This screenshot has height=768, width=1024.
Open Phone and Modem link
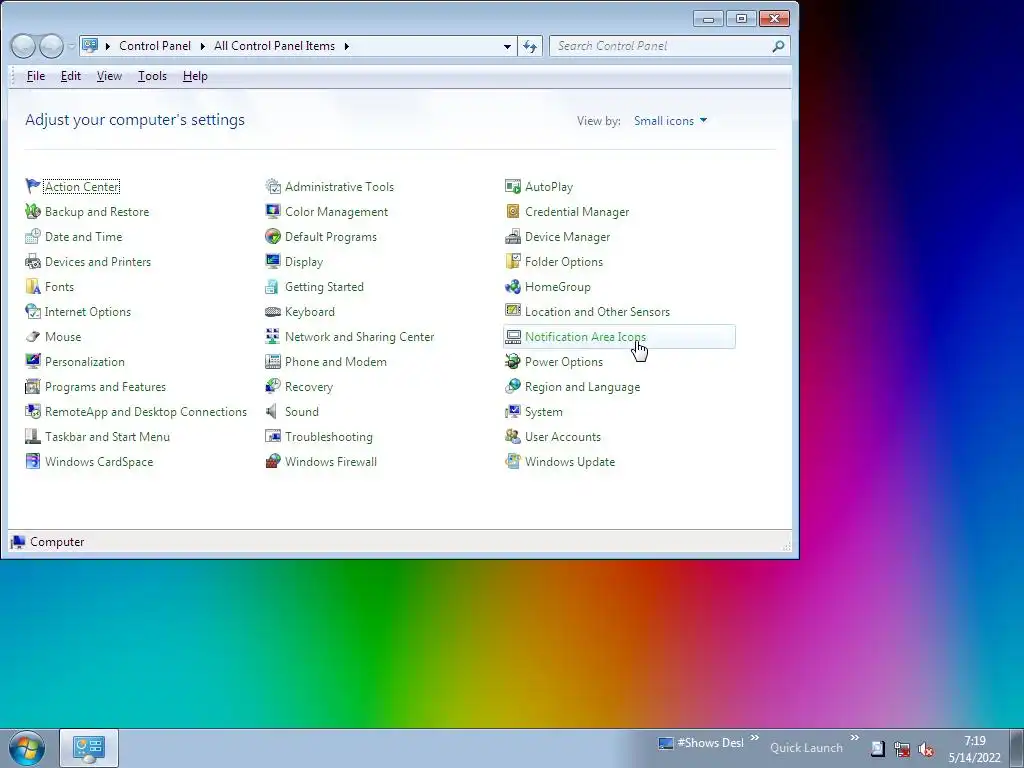point(336,362)
